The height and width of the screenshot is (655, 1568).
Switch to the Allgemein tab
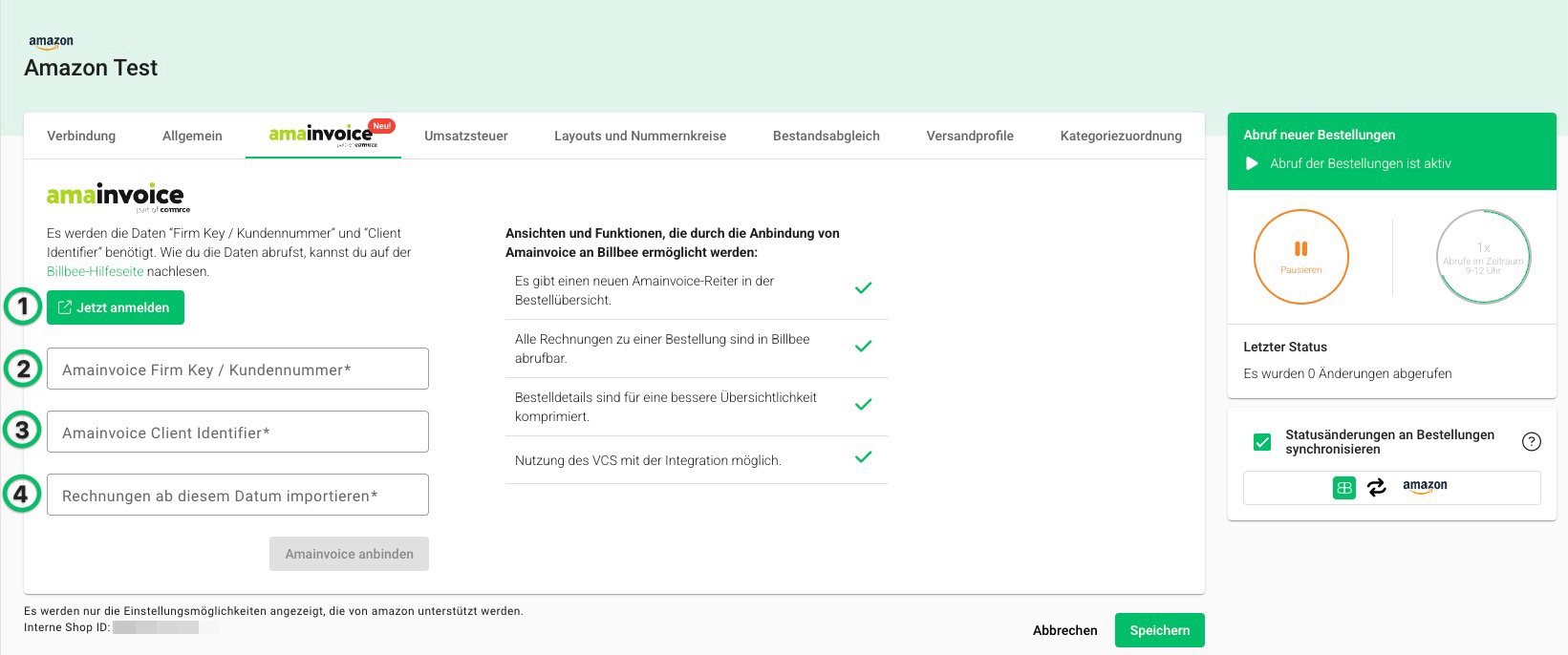click(x=192, y=136)
